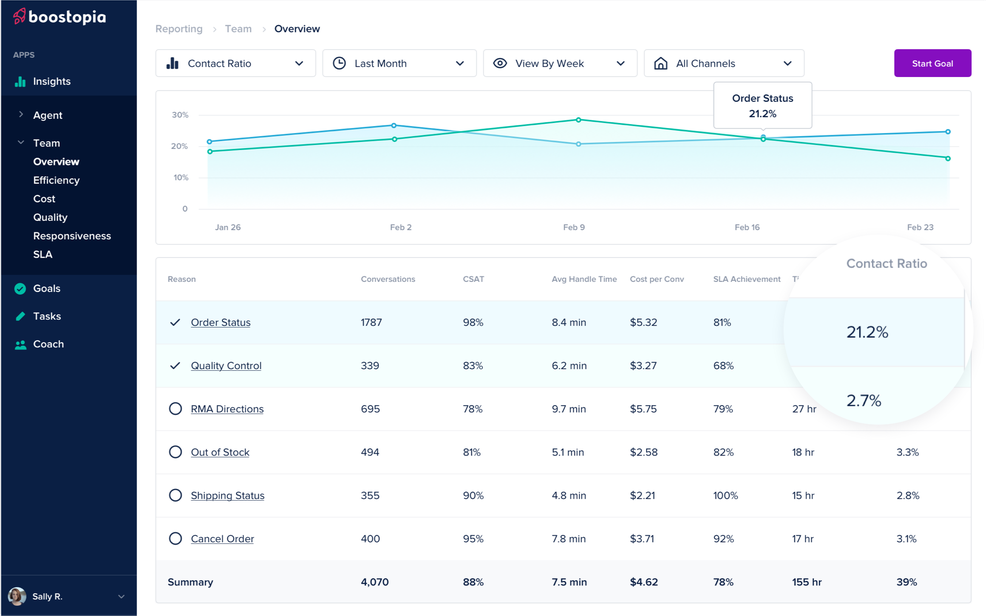The height and width of the screenshot is (616, 1000).
Task: Sort by CSAT column header
Action: click(x=473, y=279)
